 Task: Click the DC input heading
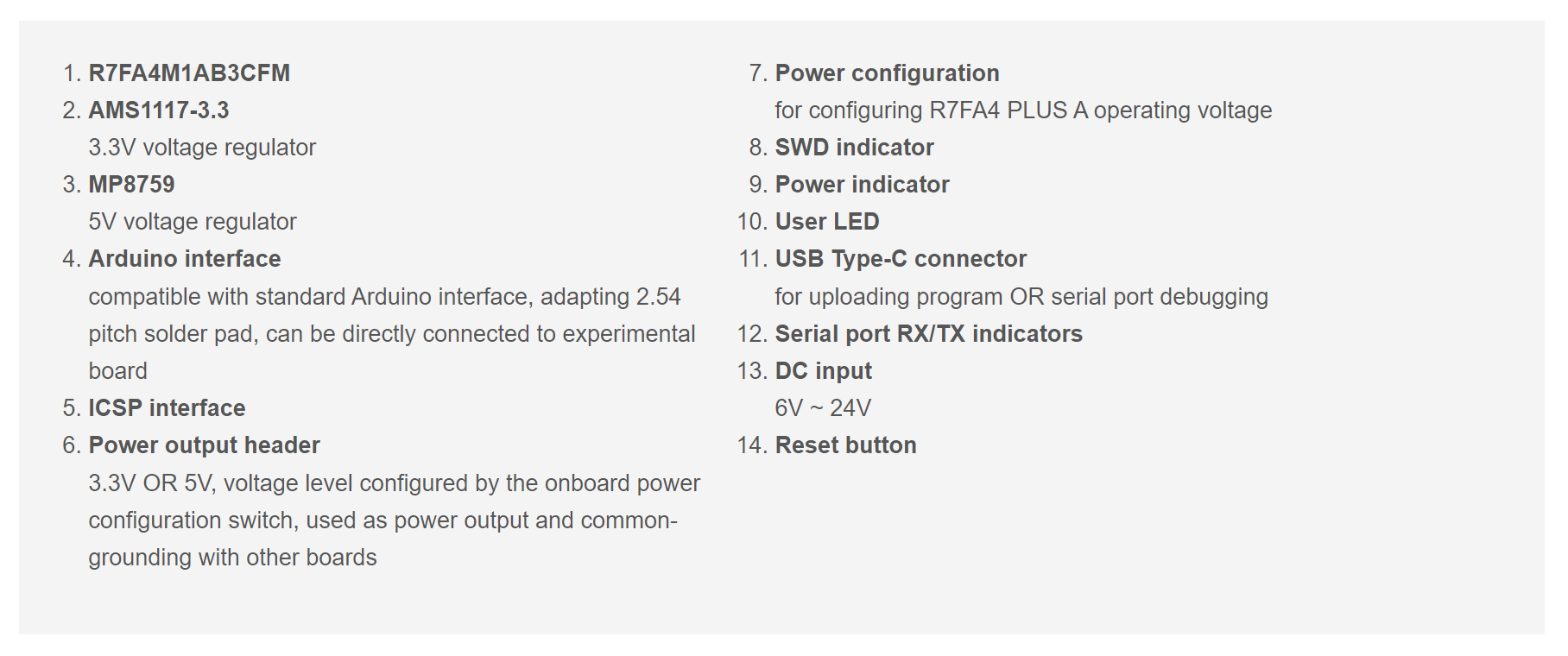click(x=823, y=371)
